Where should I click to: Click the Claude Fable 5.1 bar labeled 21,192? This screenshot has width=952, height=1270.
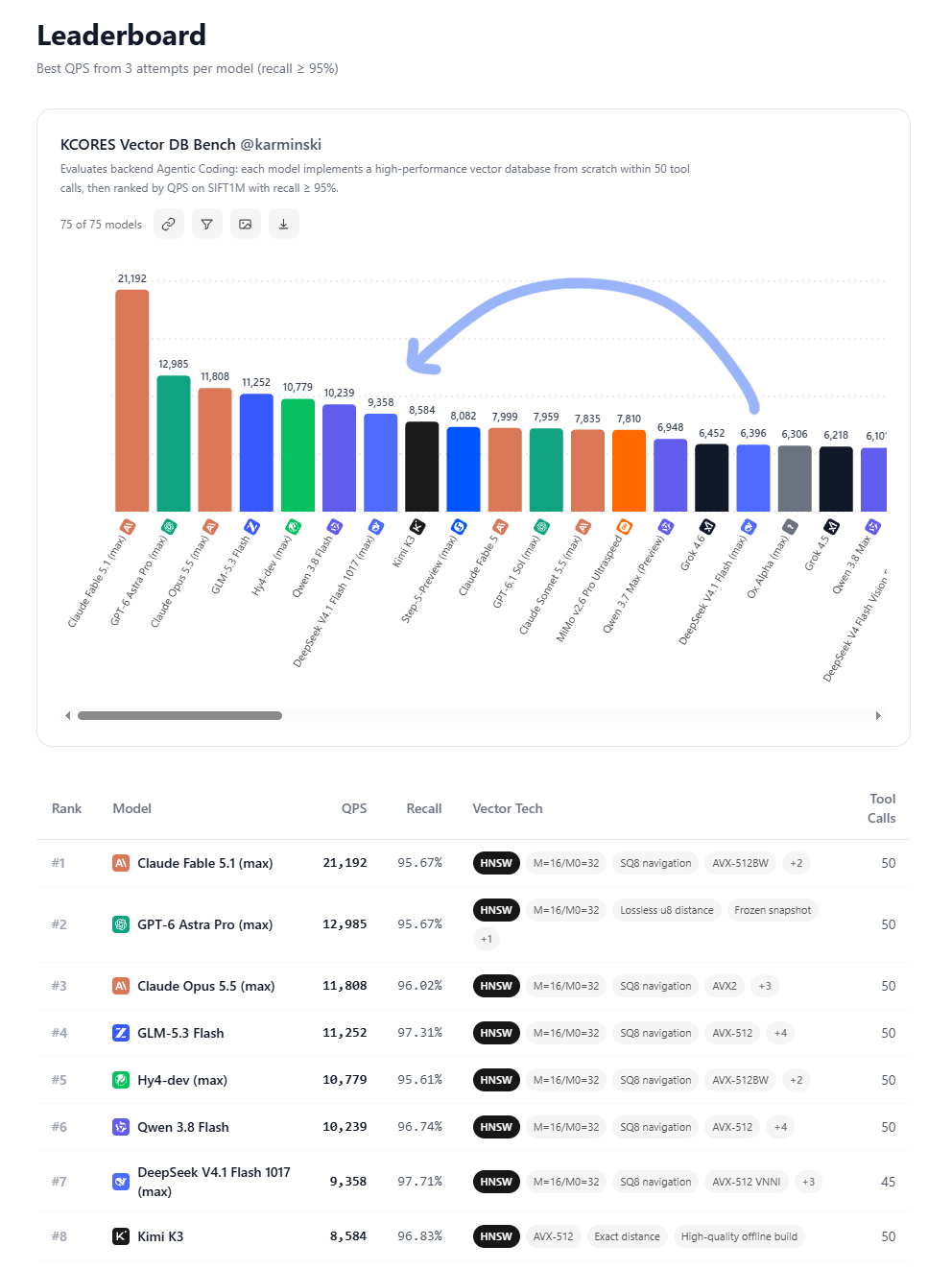click(132, 400)
